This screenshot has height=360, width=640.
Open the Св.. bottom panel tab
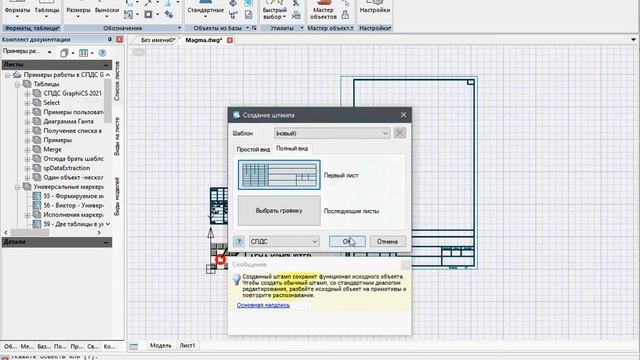pyautogui.click(x=93, y=347)
